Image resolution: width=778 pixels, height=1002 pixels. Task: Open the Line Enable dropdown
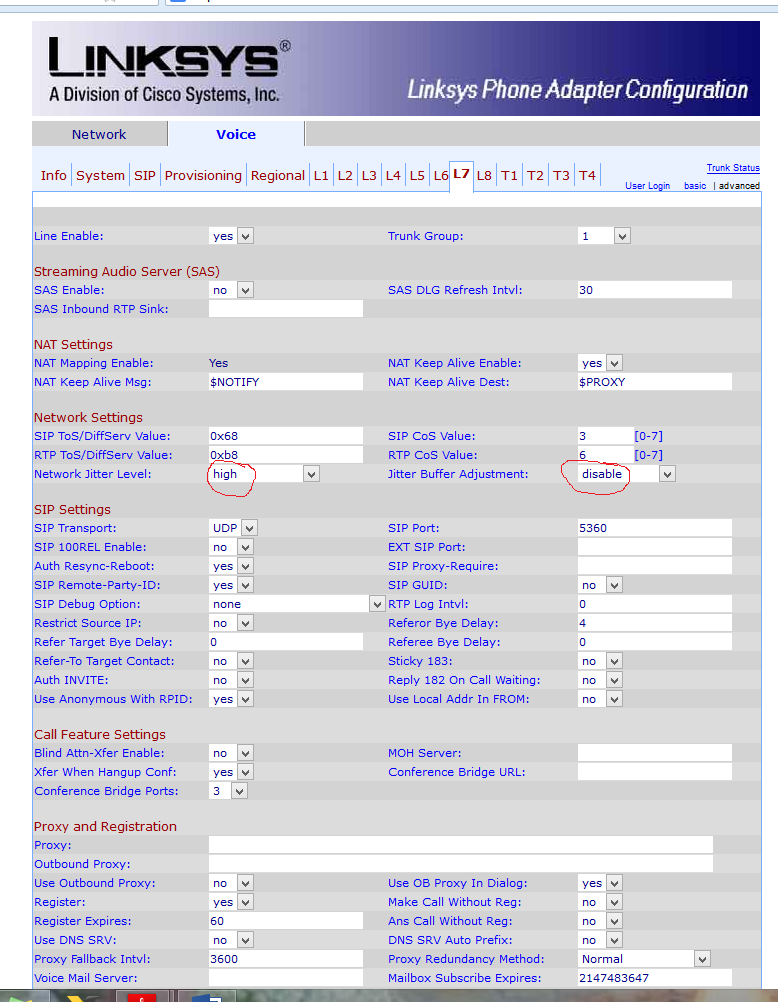[231, 236]
